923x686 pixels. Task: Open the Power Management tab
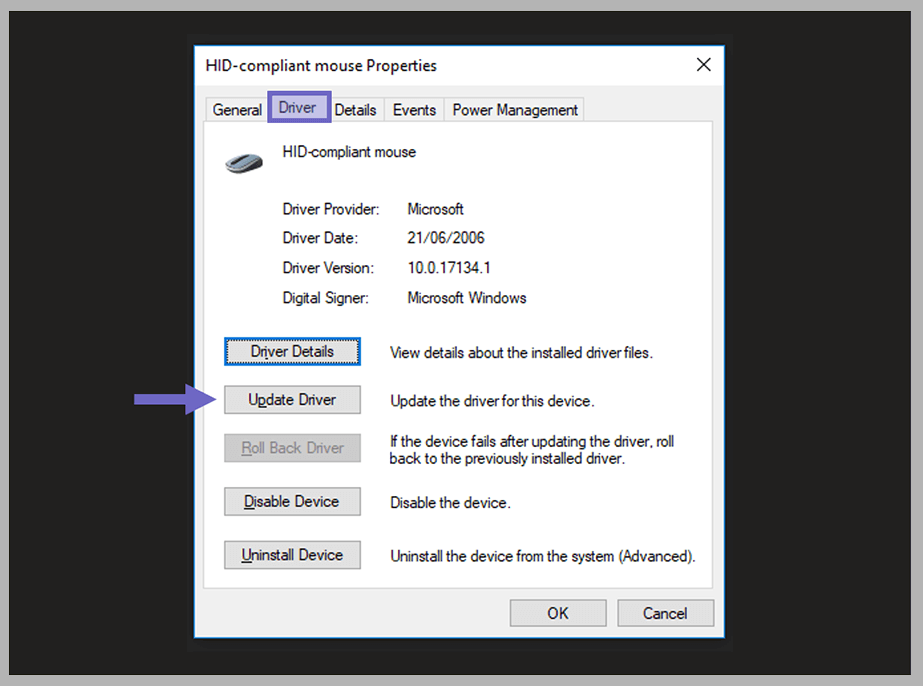514,110
